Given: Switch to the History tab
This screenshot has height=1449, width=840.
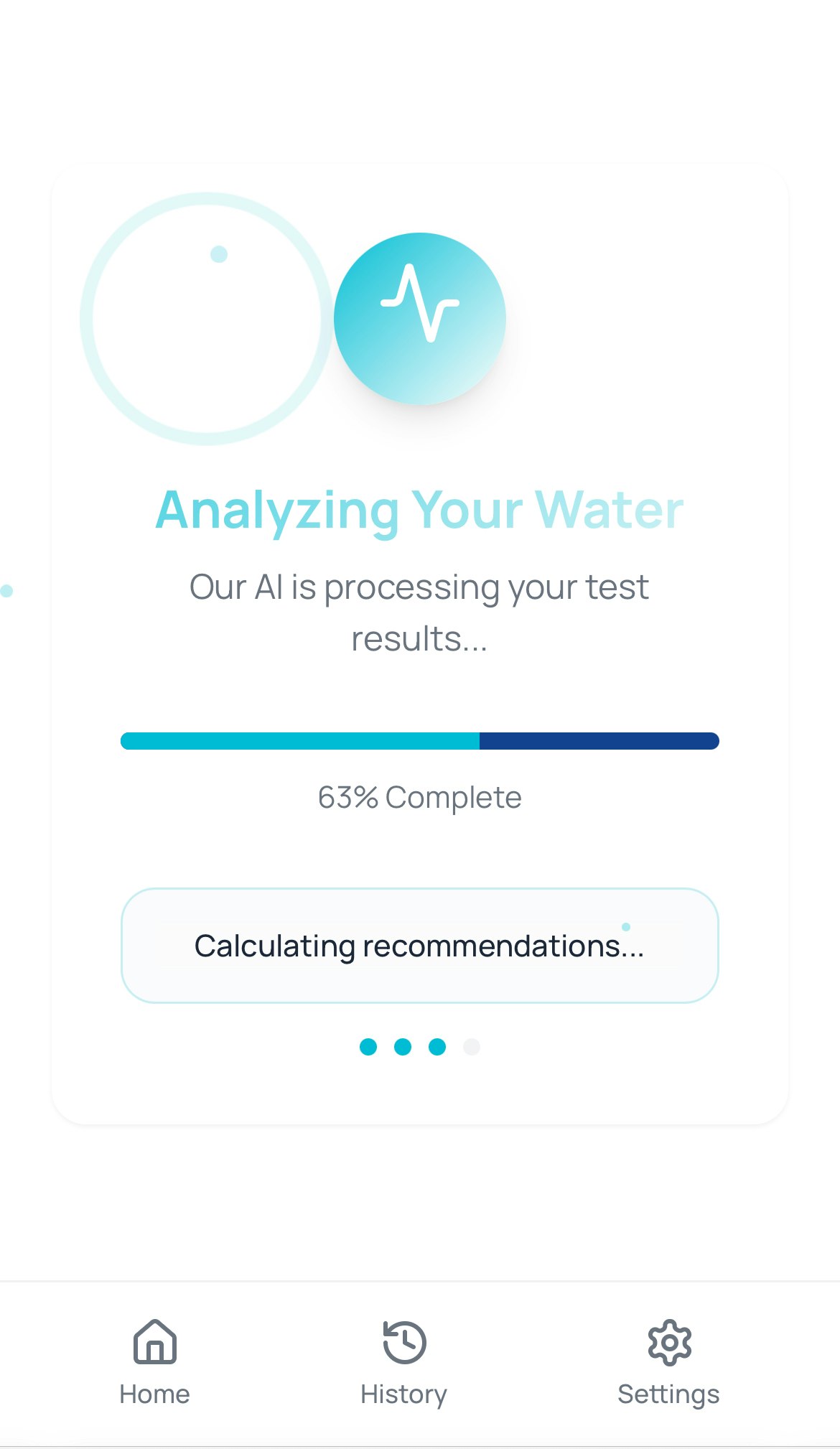Looking at the screenshot, I should 403,1364.
